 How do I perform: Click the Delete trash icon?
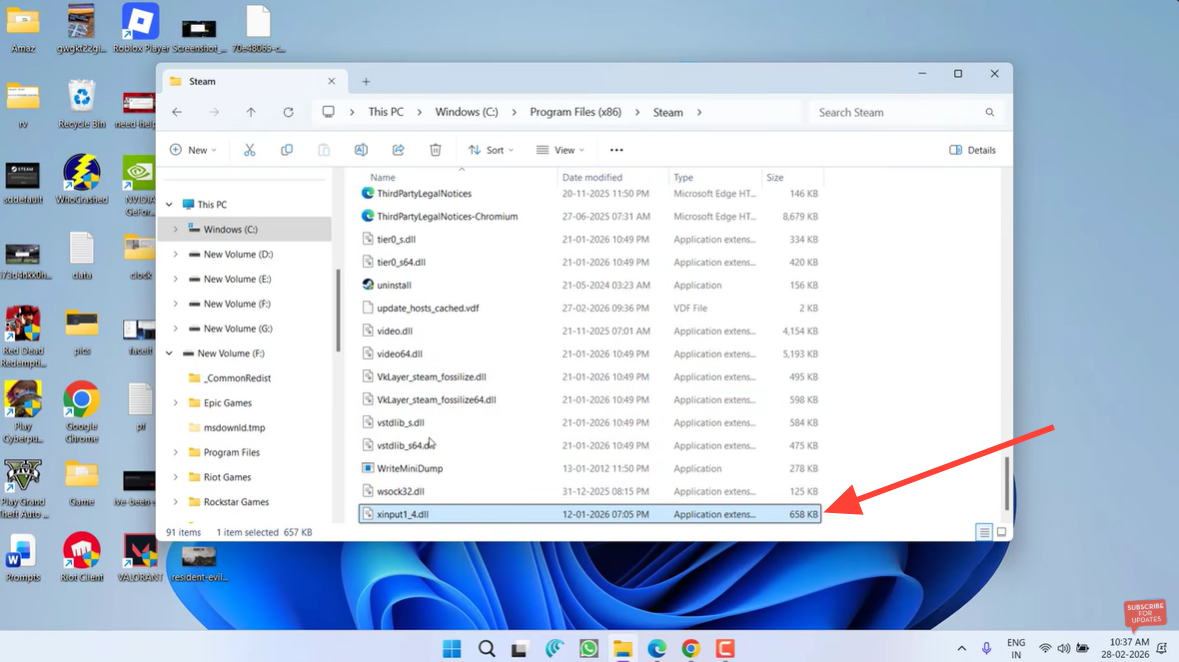tap(435, 150)
